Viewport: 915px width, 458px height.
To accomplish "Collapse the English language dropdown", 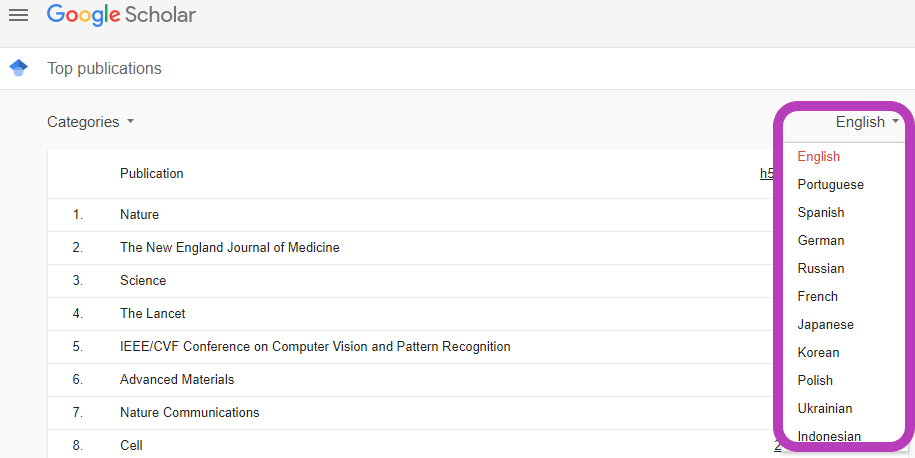I will pyautogui.click(x=868, y=122).
